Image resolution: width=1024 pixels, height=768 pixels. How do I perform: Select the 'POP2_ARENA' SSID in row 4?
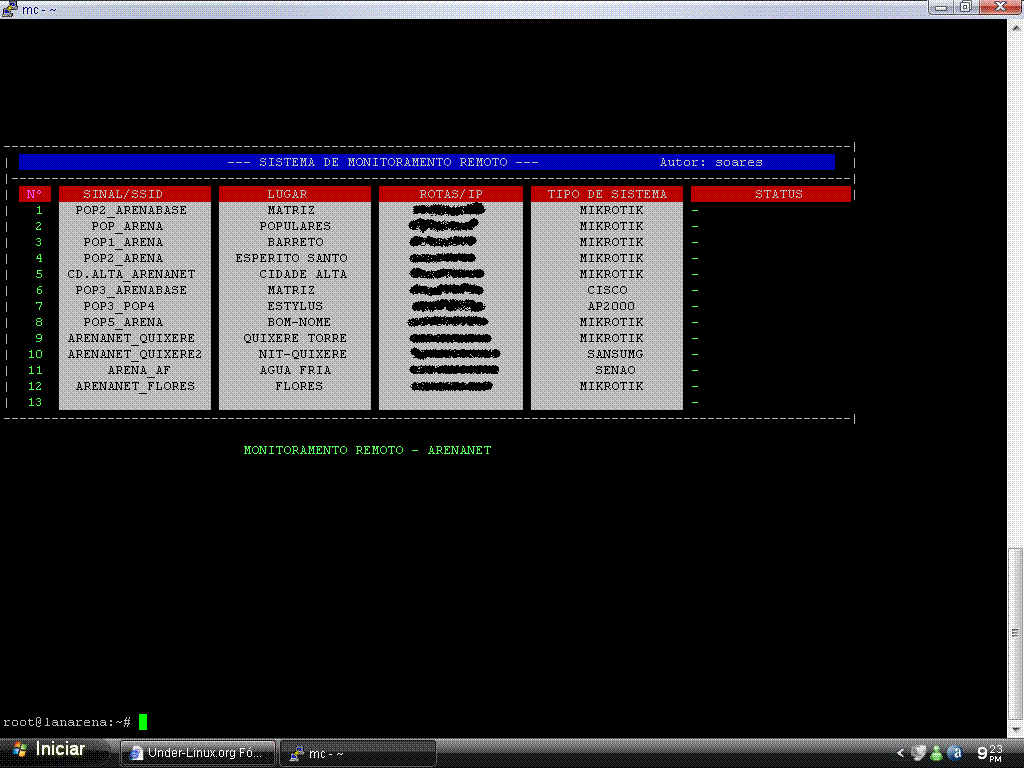(x=123, y=258)
